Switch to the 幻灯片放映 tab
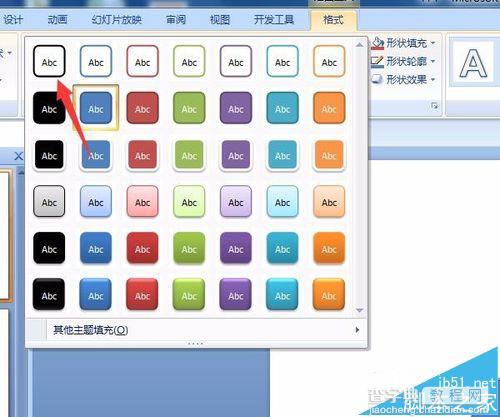 coord(117,20)
